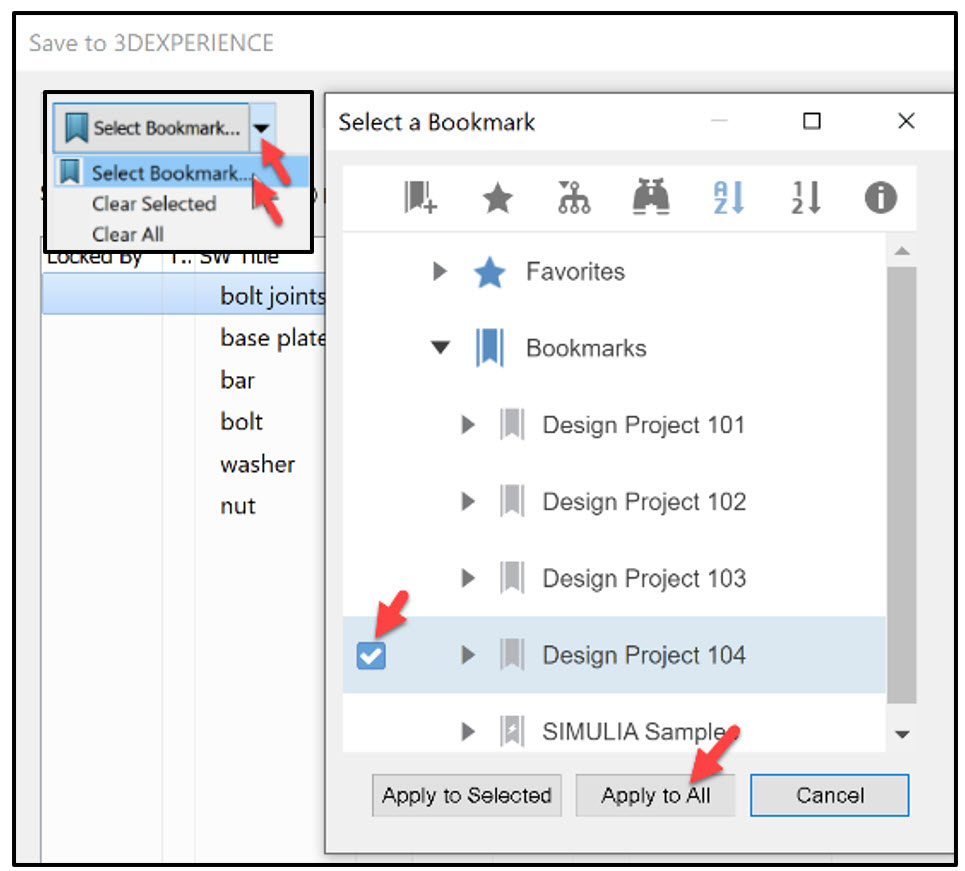Viewport: 965px width, 871px height.
Task: Open the info panel via the info icon
Action: pyautogui.click(x=880, y=197)
